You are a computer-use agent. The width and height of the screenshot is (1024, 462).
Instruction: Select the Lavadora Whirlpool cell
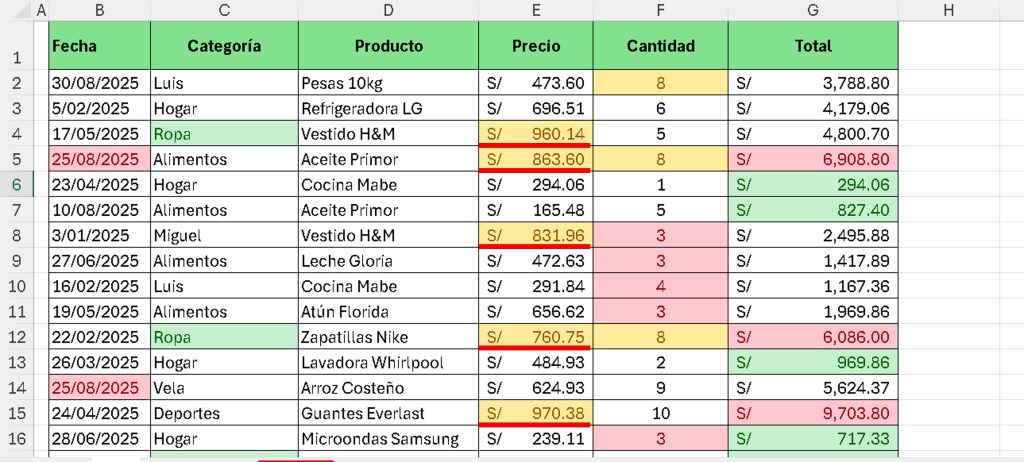point(389,363)
